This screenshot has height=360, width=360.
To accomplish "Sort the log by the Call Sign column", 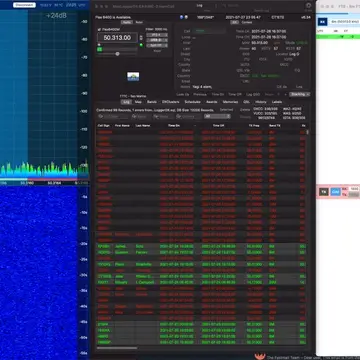I will coord(103,126).
